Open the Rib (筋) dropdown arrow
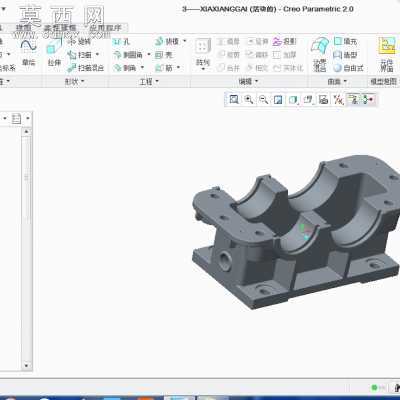400x400 pixels. pyautogui.click(x=178, y=68)
